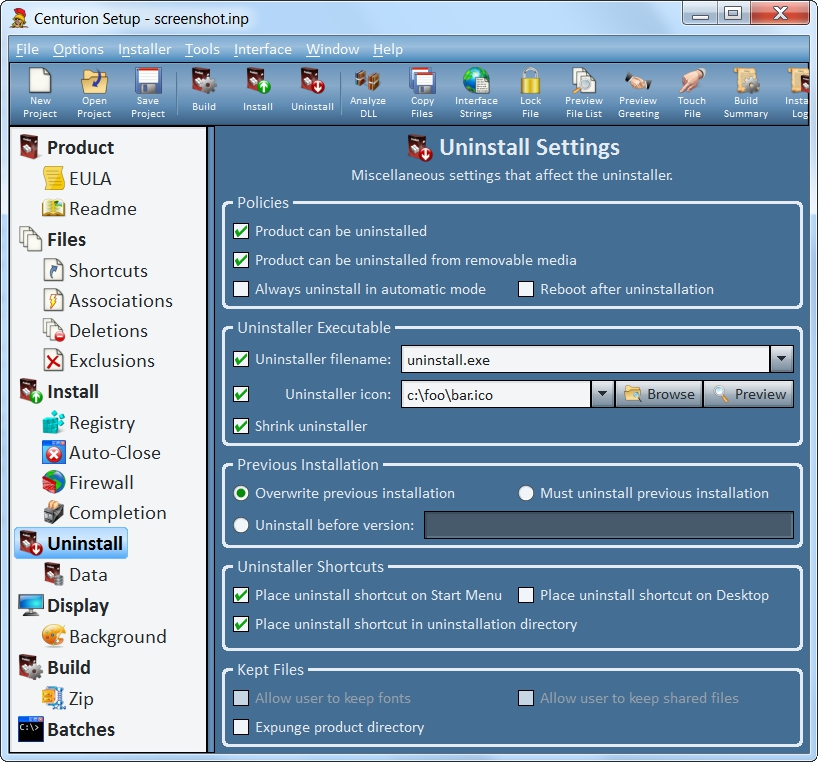Click the New Project toolbar icon
Viewport: 818px width, 762px height.
[x=40, y=93]
